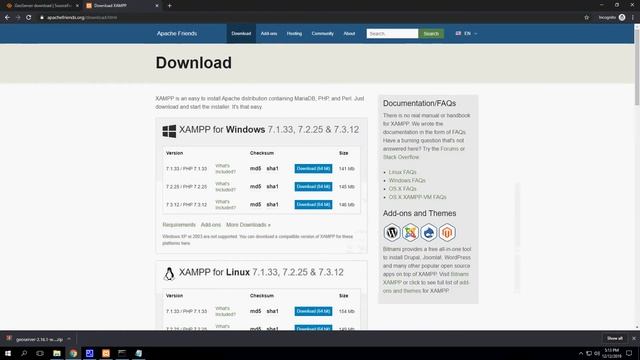The width and height of the screenshot is (640, 360).
Task: Open What's Included for Windows 7.3.12
Action: [x=225, y=204]
